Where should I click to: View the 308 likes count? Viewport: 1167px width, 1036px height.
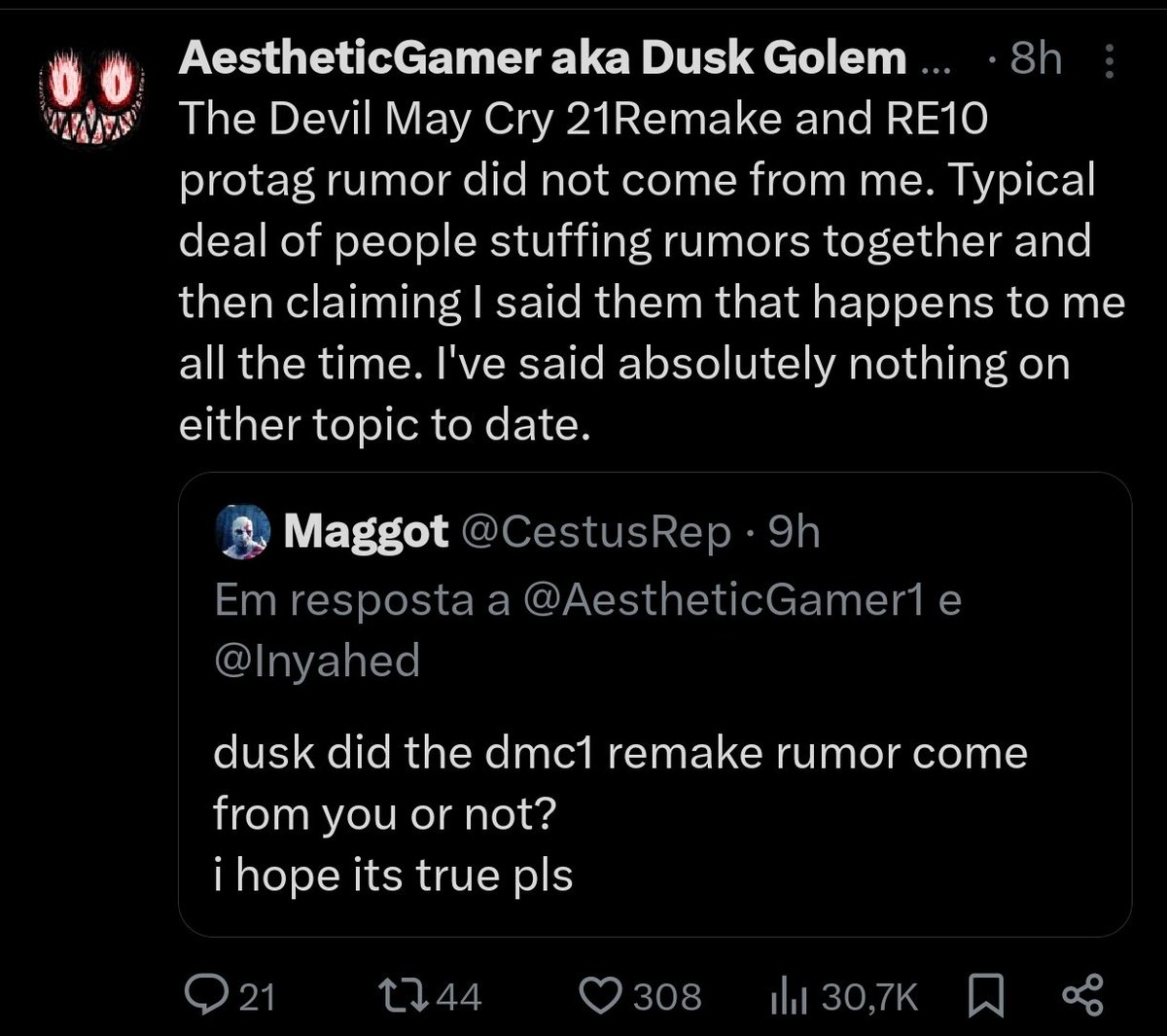click(667, 996)
